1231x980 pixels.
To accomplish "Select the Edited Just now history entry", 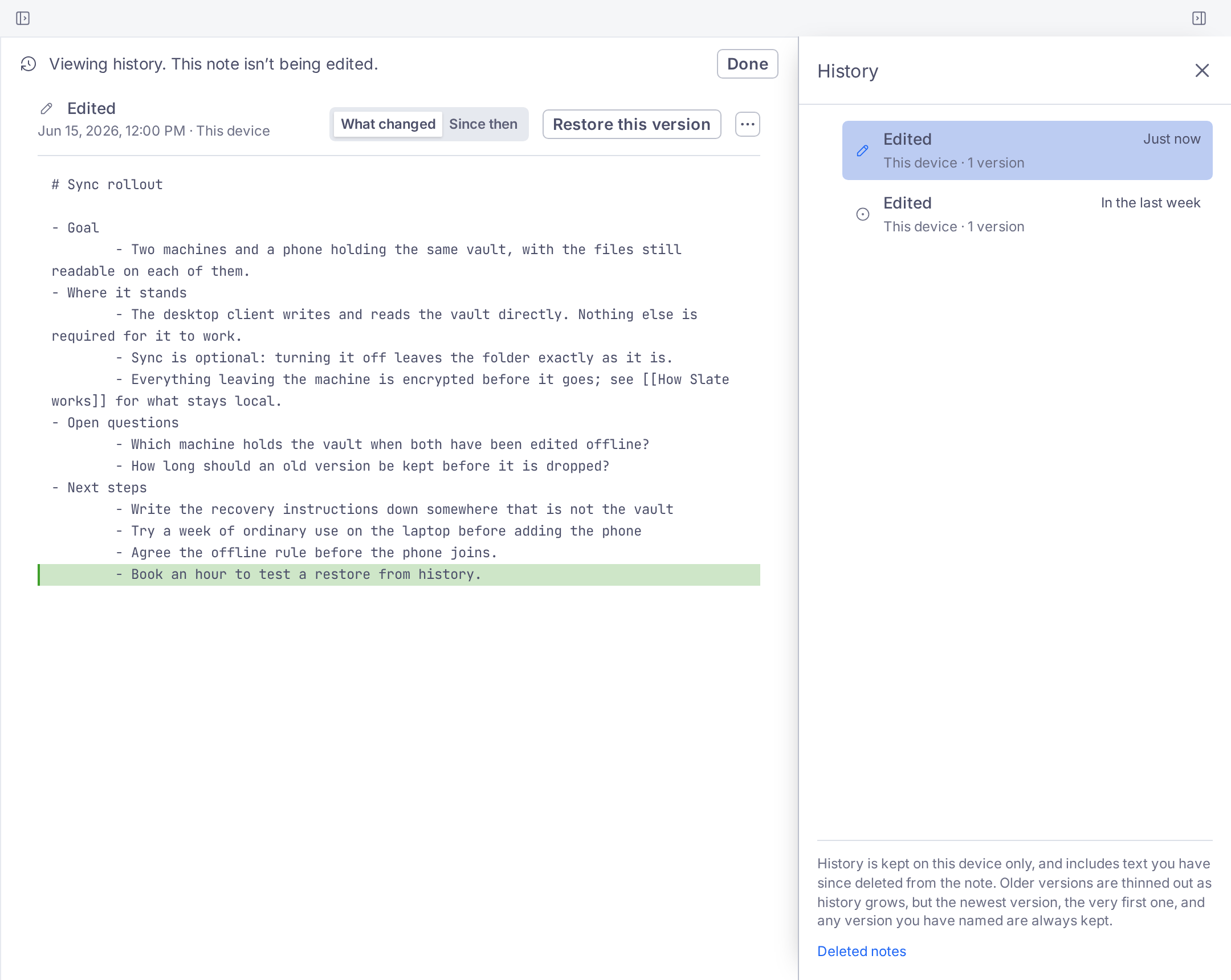I will [x=1026, y=150].
